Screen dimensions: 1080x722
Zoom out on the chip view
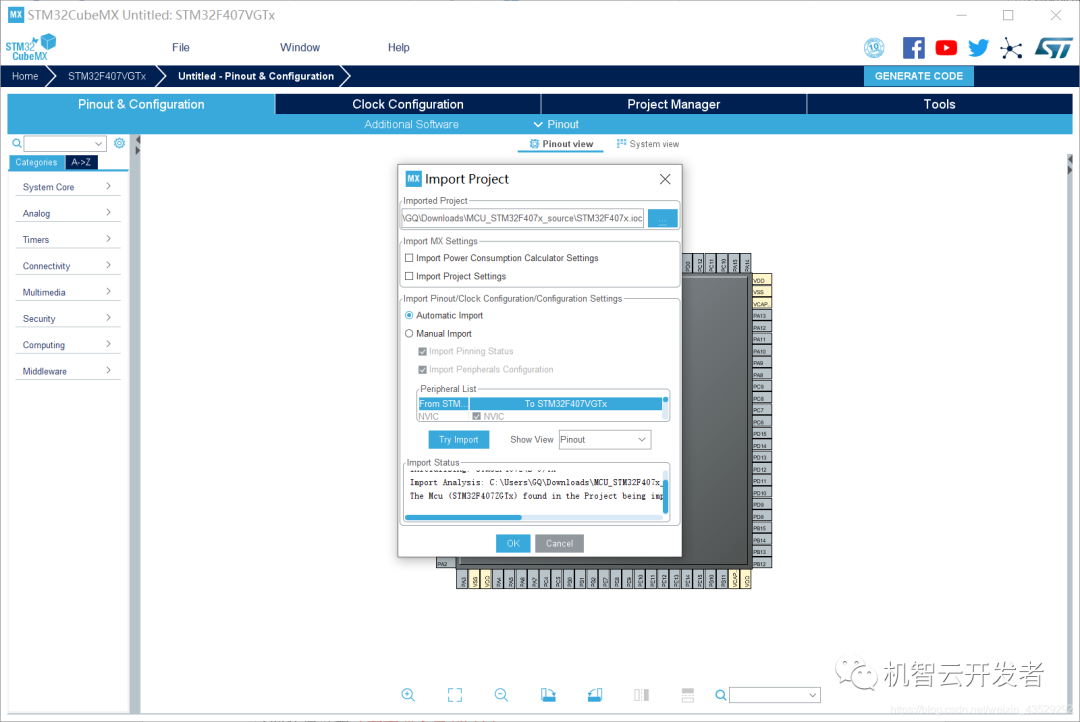click(501, 694)
